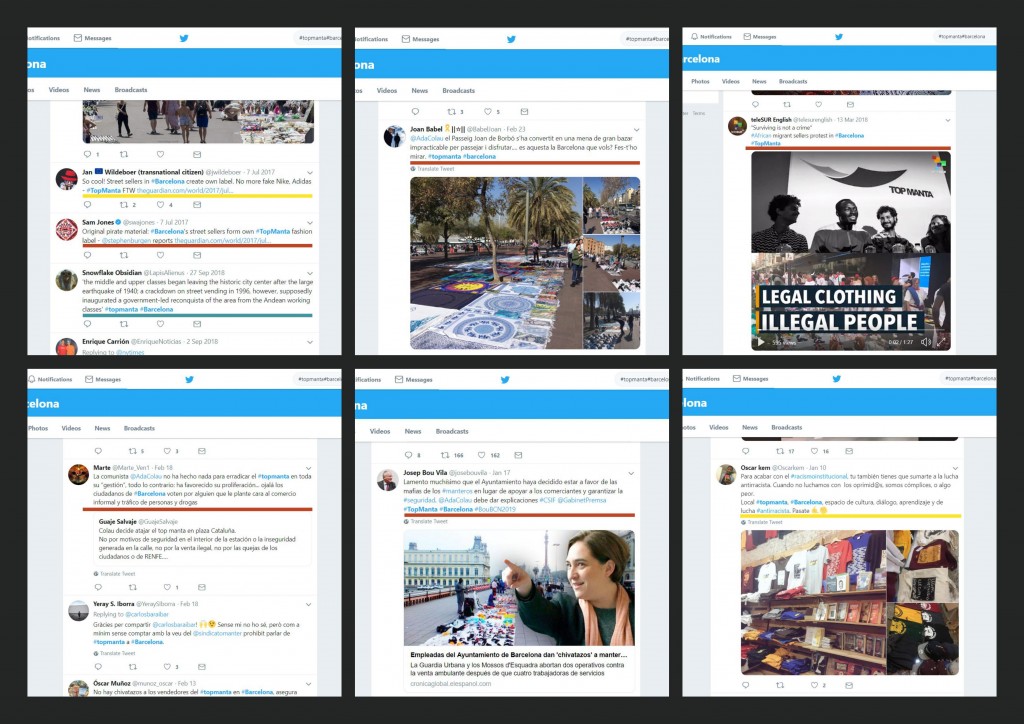Play the teleSUR English video
This screenshot has height=724, width=1024.
[x=760, y=342]
